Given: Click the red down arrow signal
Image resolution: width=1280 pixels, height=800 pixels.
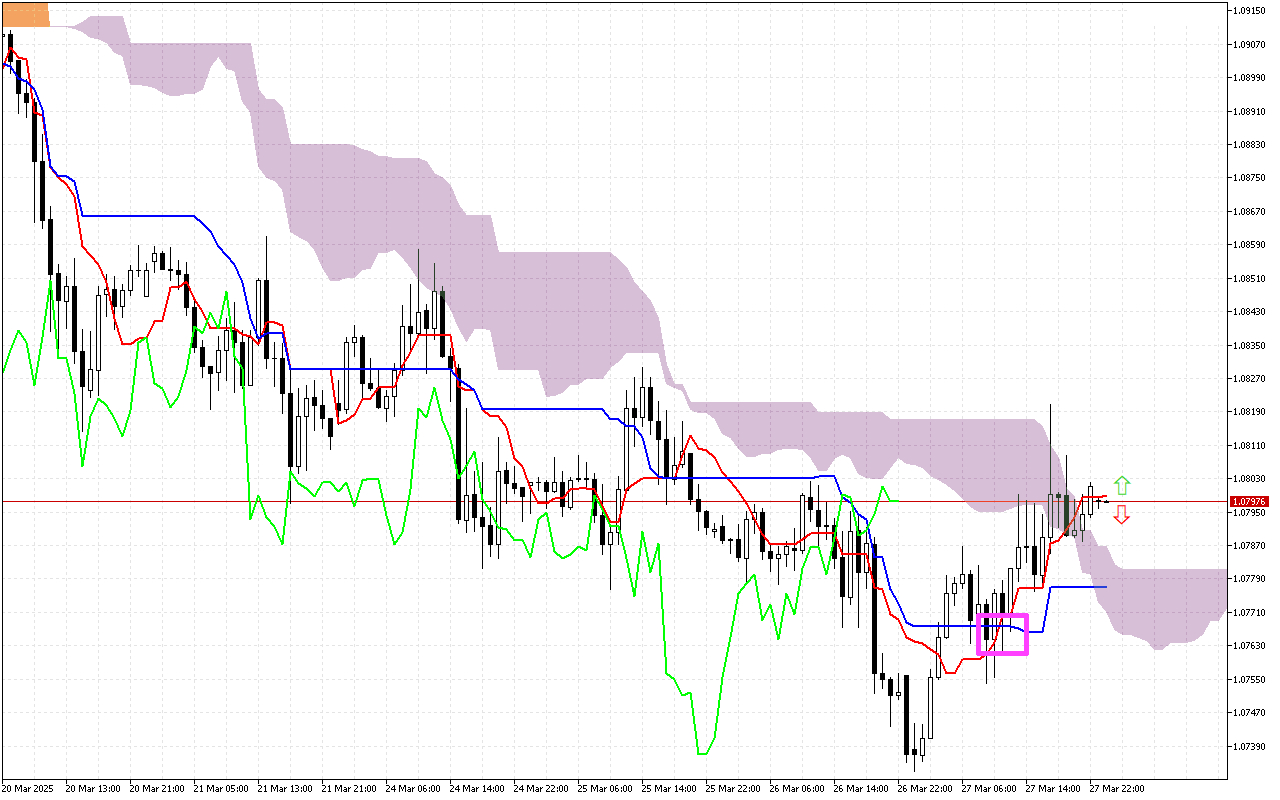Looking at the screenshot, I should pos(1122,514).
